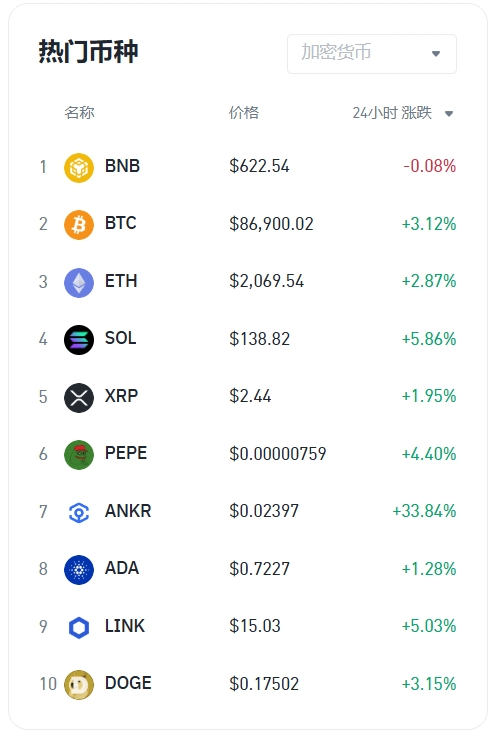This screenshot has height=742, width=497.
Task: Toggle the 24小时 涨跌 sort arrow
Action: click(449, 114)
